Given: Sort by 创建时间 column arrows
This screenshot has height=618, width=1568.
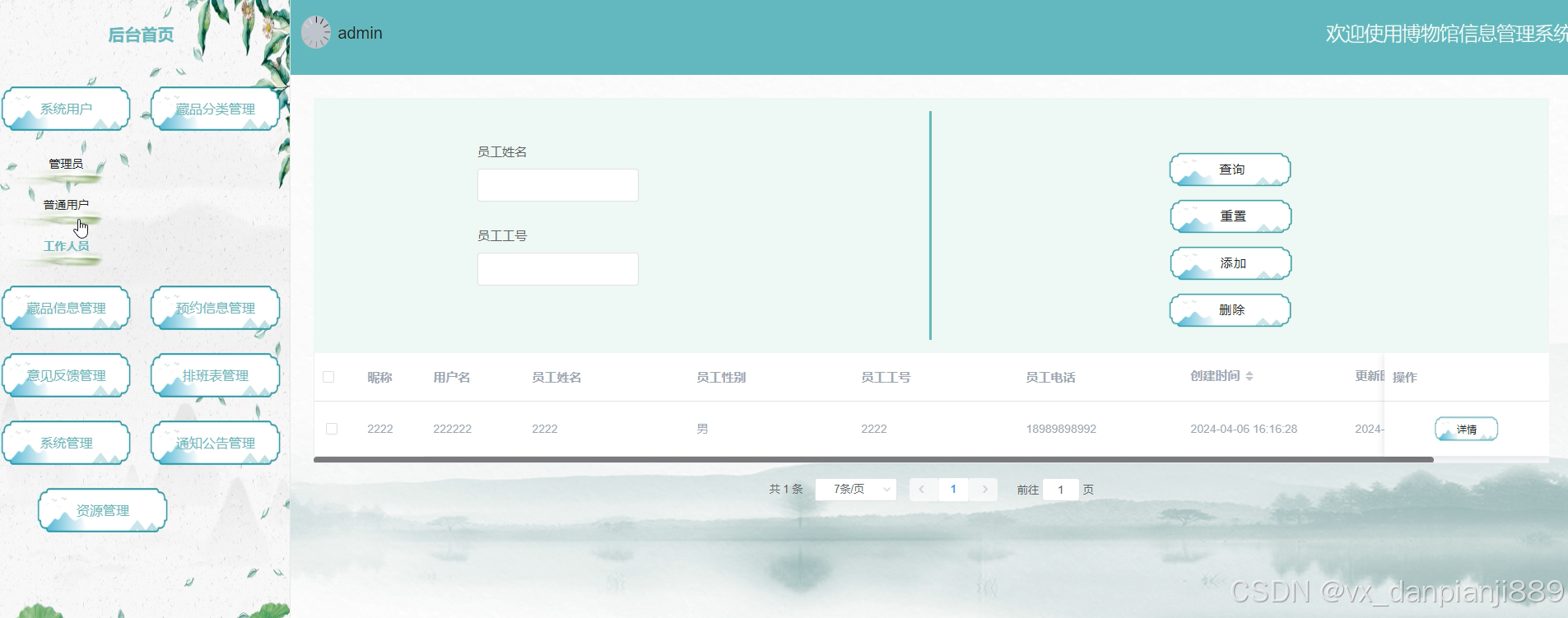Looking at the screenshot, I should [x=1249, y=376].
